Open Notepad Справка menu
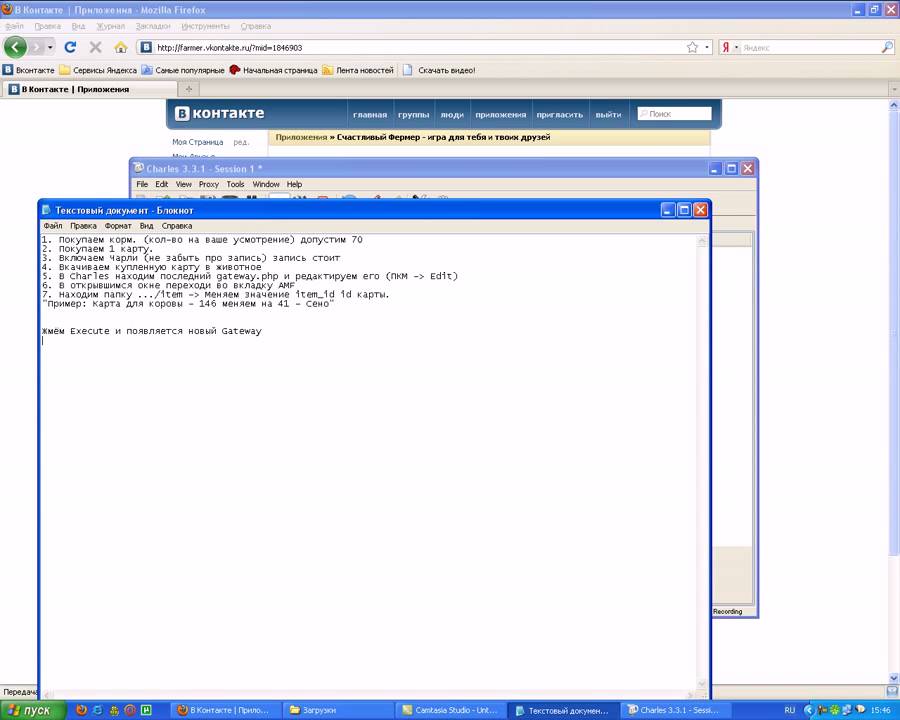The height and width of the screenshot is (720, 900). (177, 226)
